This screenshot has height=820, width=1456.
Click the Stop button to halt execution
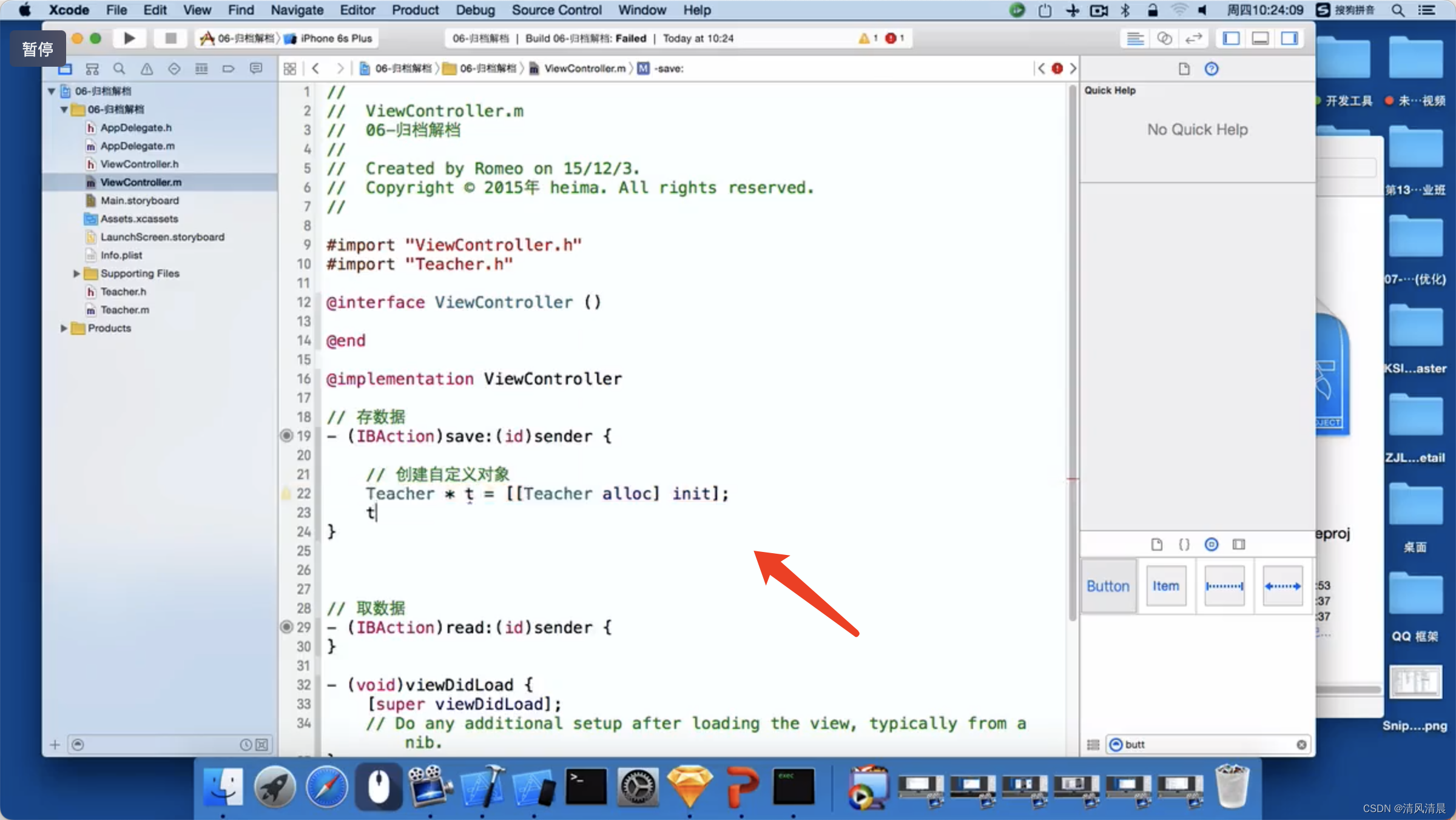(x=164, y=38)
